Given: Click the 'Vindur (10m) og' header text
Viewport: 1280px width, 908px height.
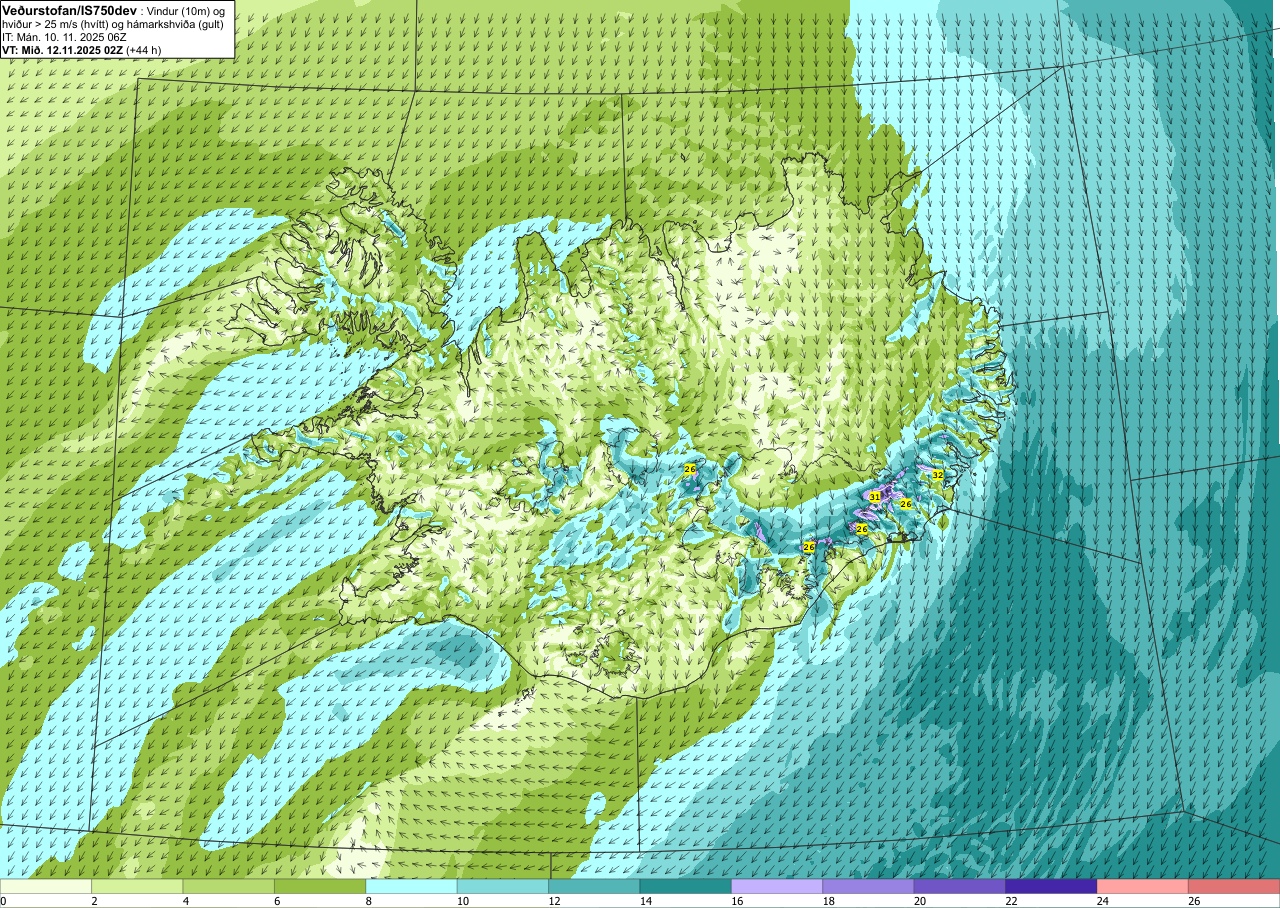Looking at the screenshot, I should click(187, 10).
